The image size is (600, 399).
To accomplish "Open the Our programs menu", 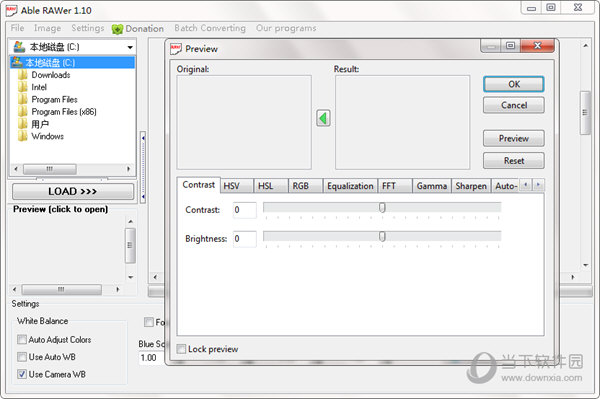I will (286, 28).
